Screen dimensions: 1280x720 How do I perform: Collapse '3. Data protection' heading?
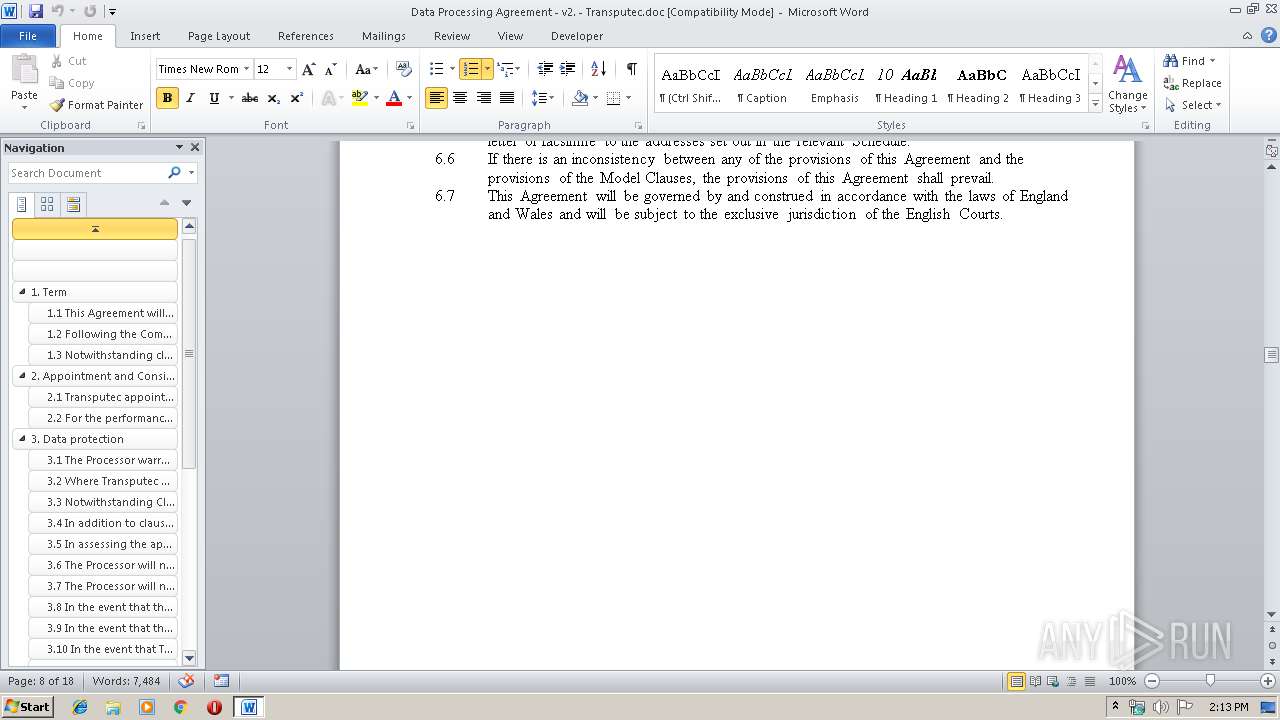[22, 439]
